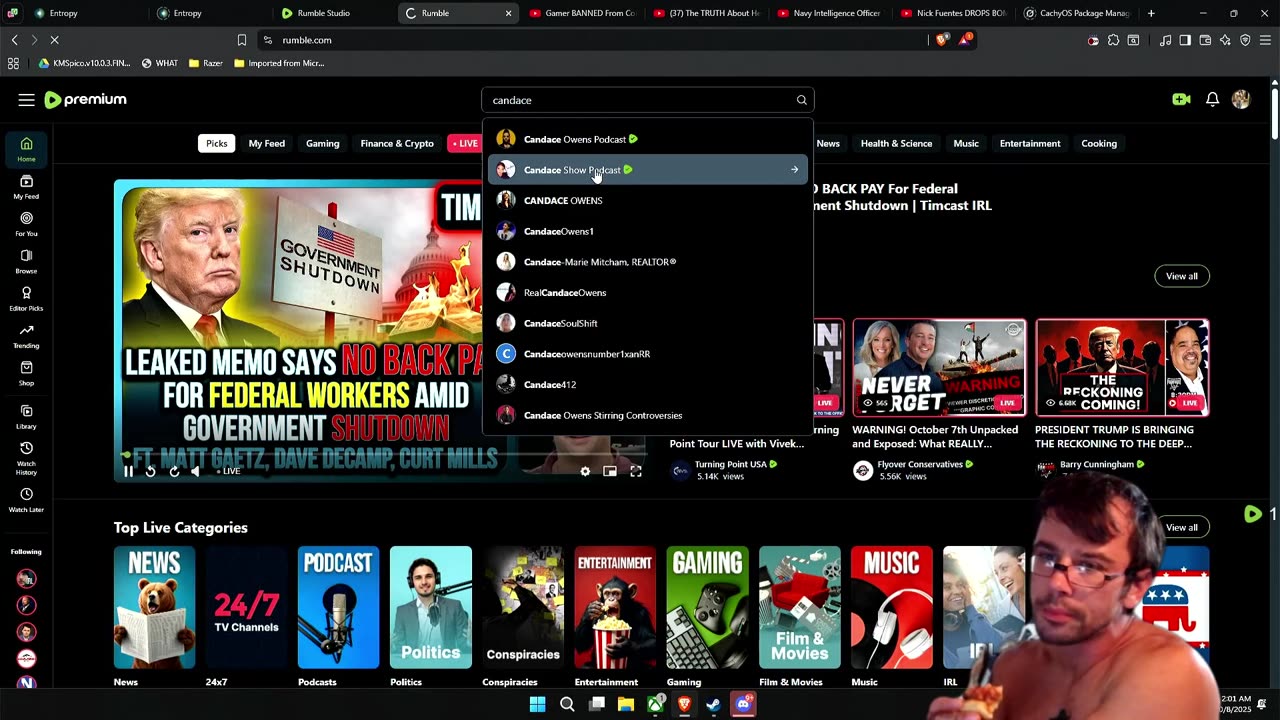This screenshot has width=1280, height=720.
Task: Select the Gaming category tab
Action: pos(323,143)
